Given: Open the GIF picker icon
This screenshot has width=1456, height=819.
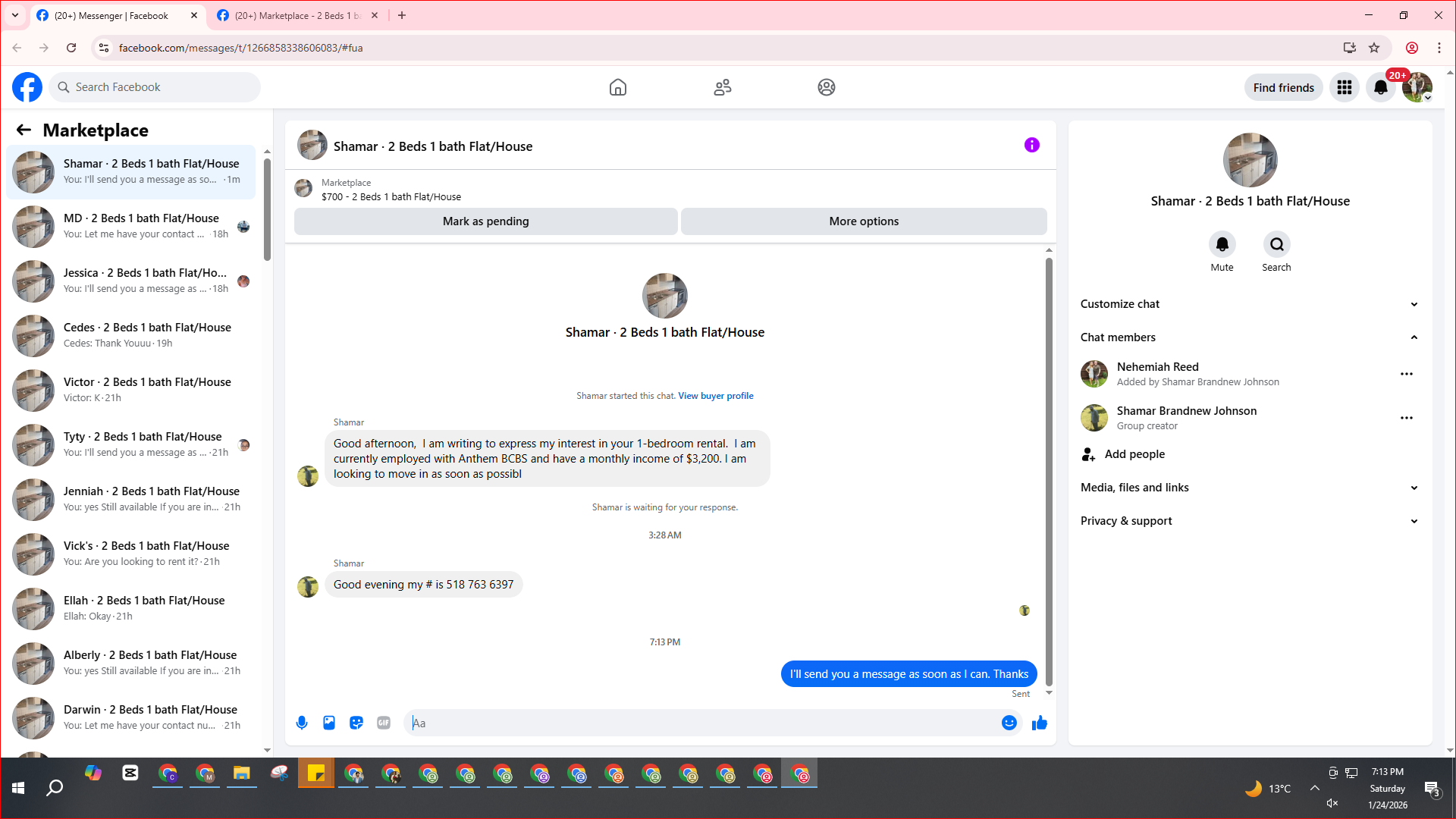Looking at the screenshot, I should point(384,723).
